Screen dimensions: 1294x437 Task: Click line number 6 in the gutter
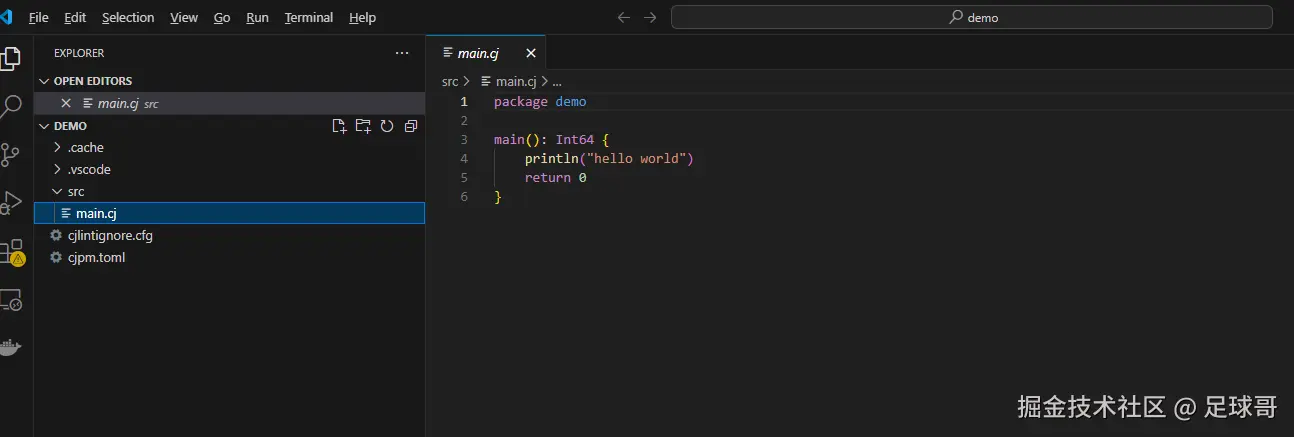coord(463,197)
